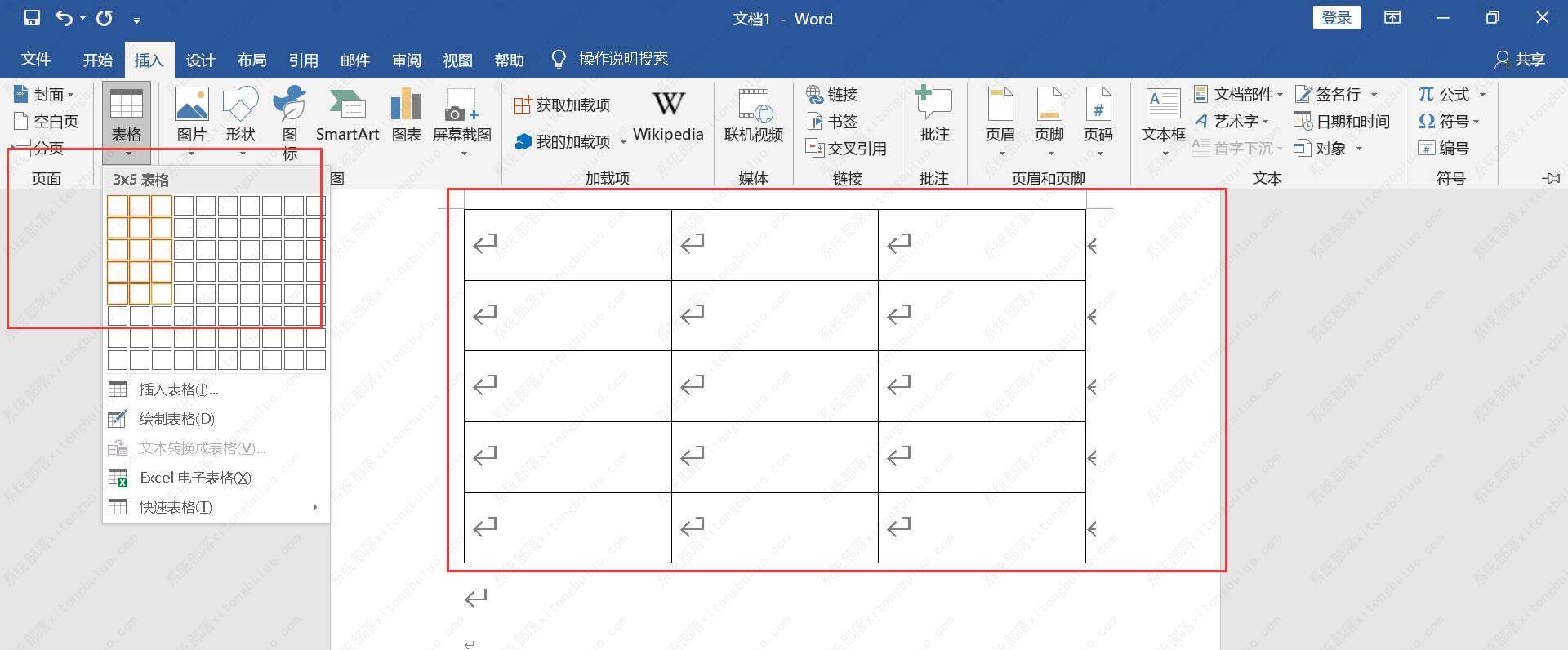
Task: Click the 登录 sign-in button
Action: (x=1336, y=18)
